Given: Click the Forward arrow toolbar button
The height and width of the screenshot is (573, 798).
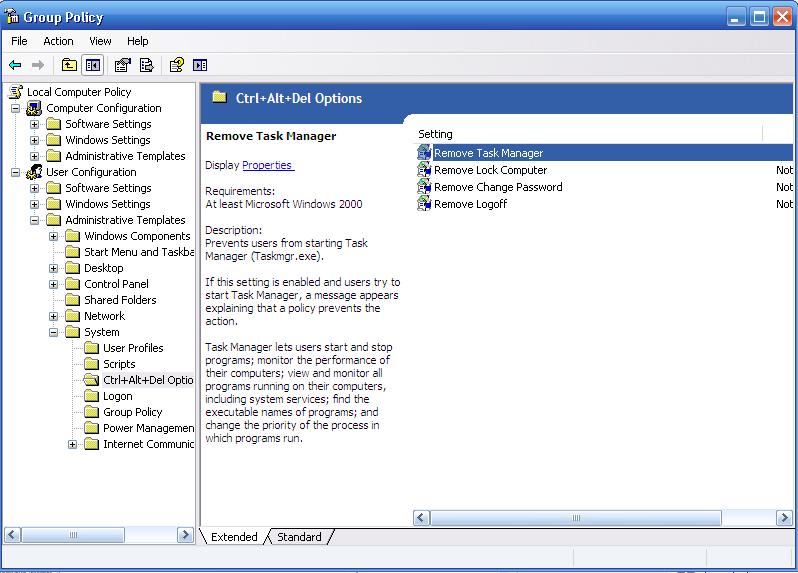Looking at the screenshot, I should coord(38,65).
